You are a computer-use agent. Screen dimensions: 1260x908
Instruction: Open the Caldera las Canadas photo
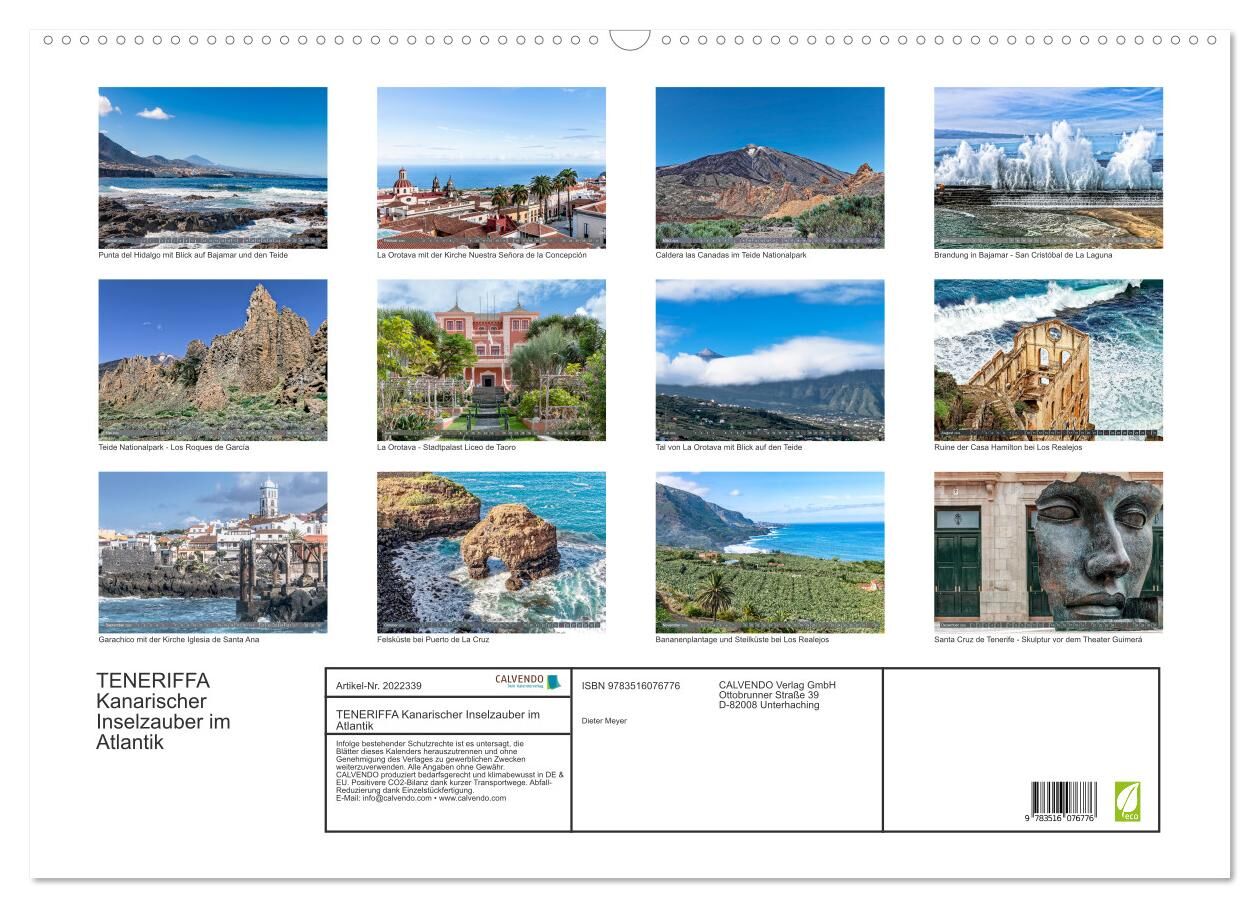tap(770, 167)
